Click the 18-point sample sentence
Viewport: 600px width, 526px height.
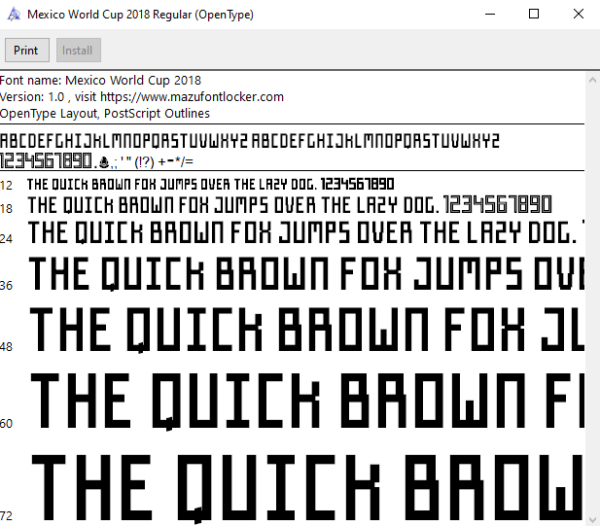(x=290, y=205)
